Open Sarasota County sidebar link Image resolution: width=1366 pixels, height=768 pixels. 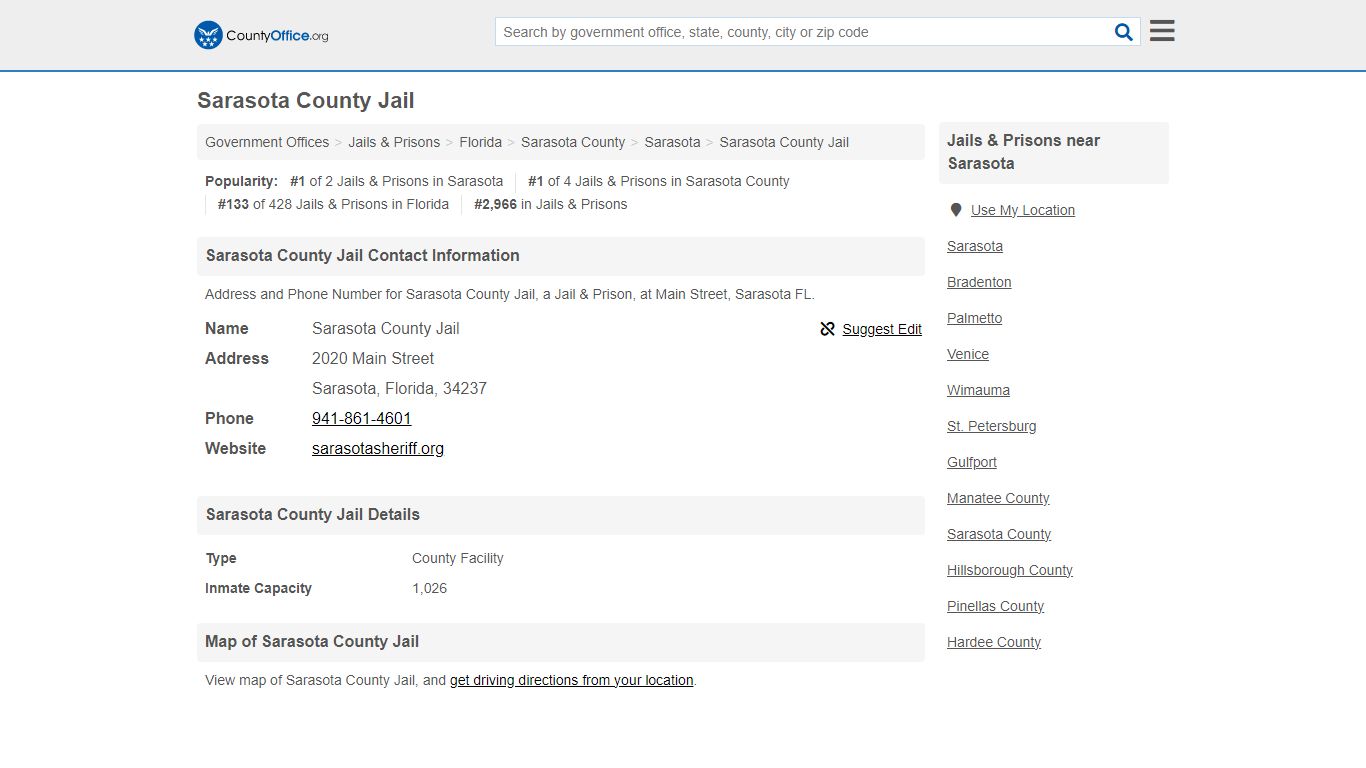(999, 534)
